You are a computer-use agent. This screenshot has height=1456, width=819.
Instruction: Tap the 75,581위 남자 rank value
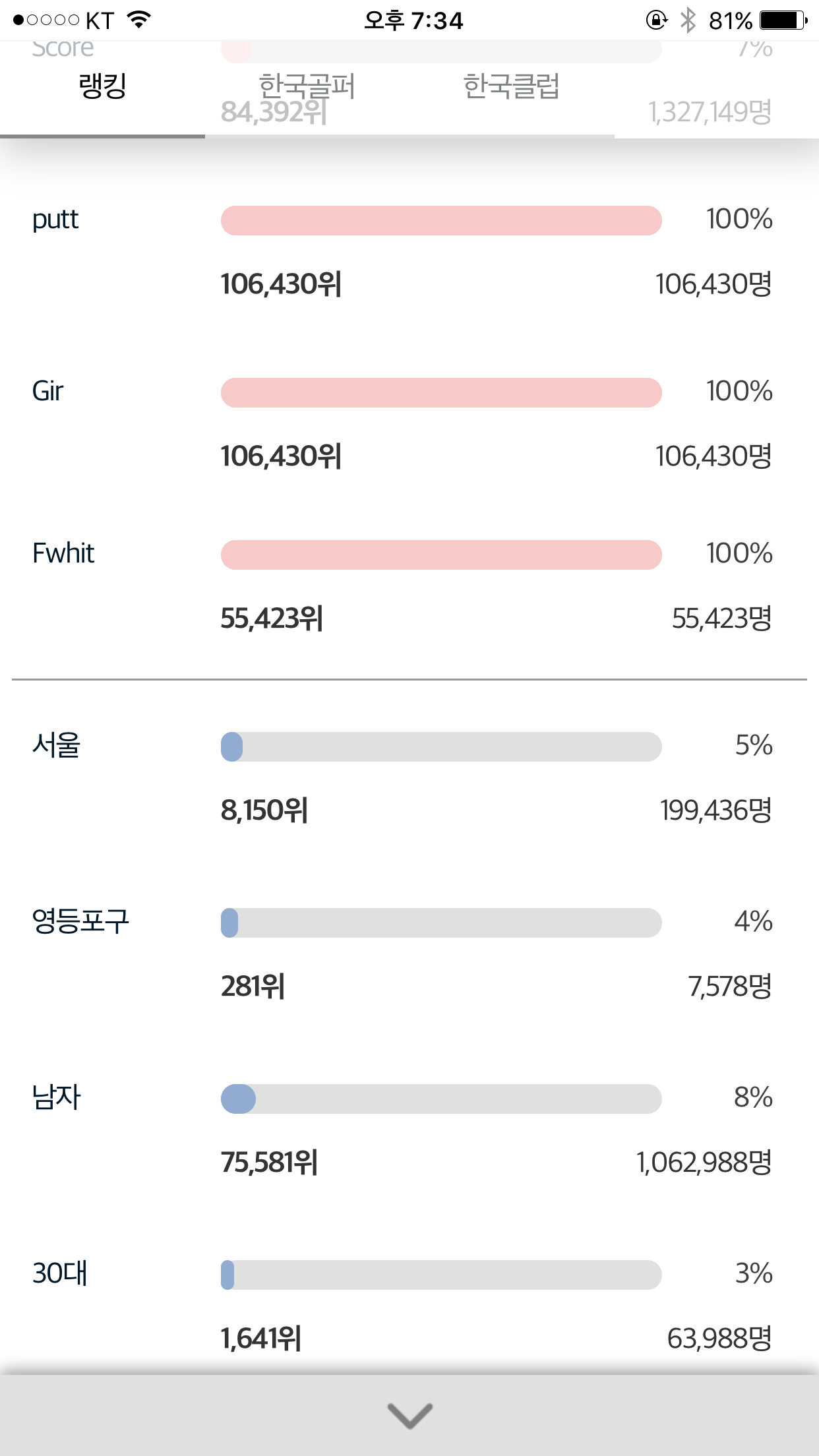coord(269,1163)
